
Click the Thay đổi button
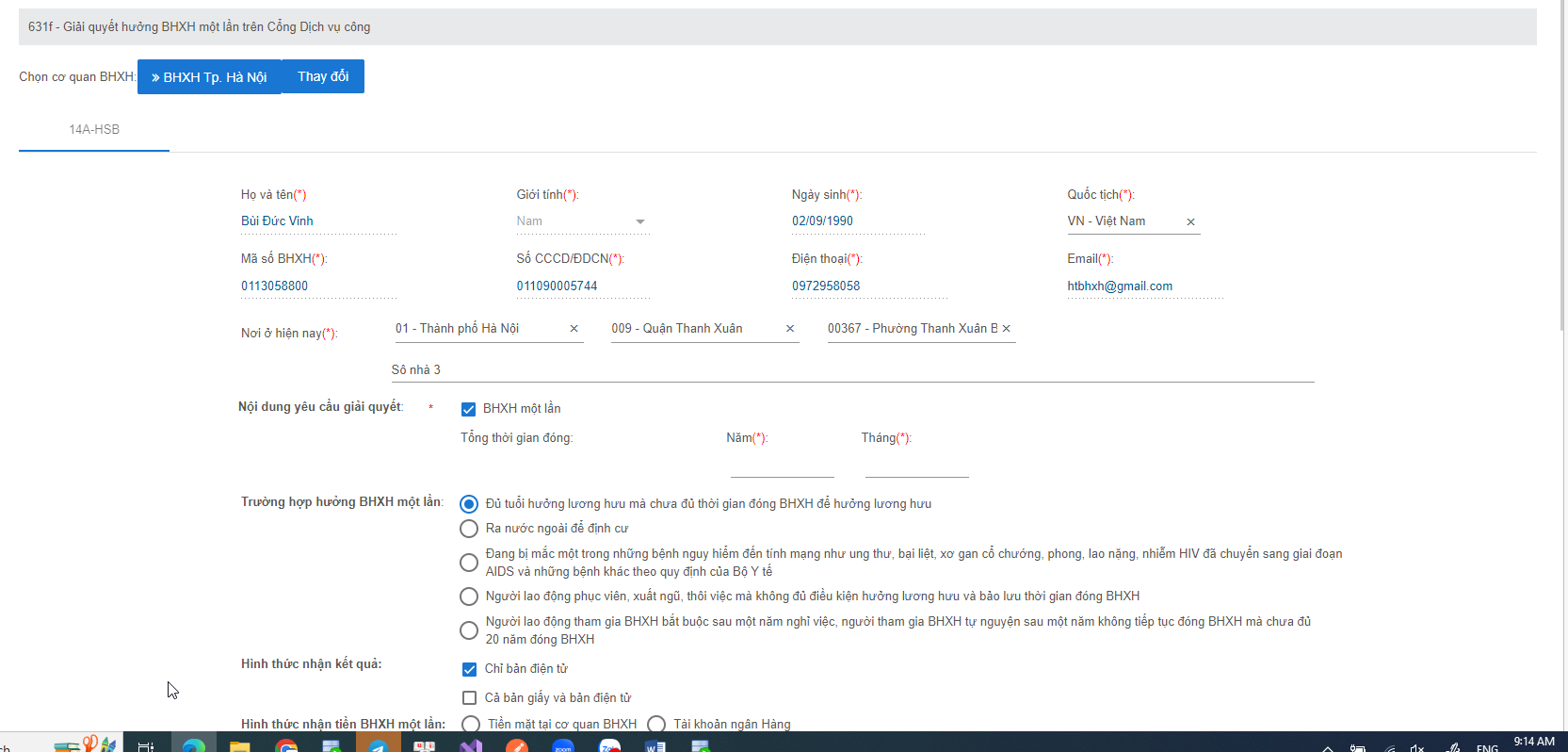pyautogui.click(x=323, y=76)
